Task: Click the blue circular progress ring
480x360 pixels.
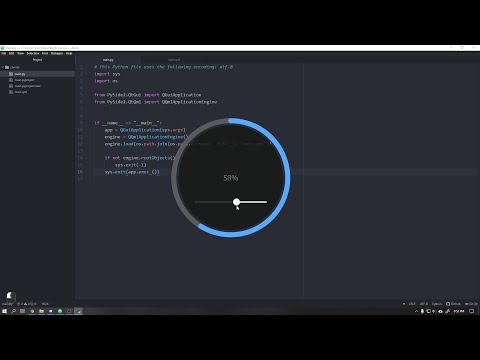Action: click(287, 178)
